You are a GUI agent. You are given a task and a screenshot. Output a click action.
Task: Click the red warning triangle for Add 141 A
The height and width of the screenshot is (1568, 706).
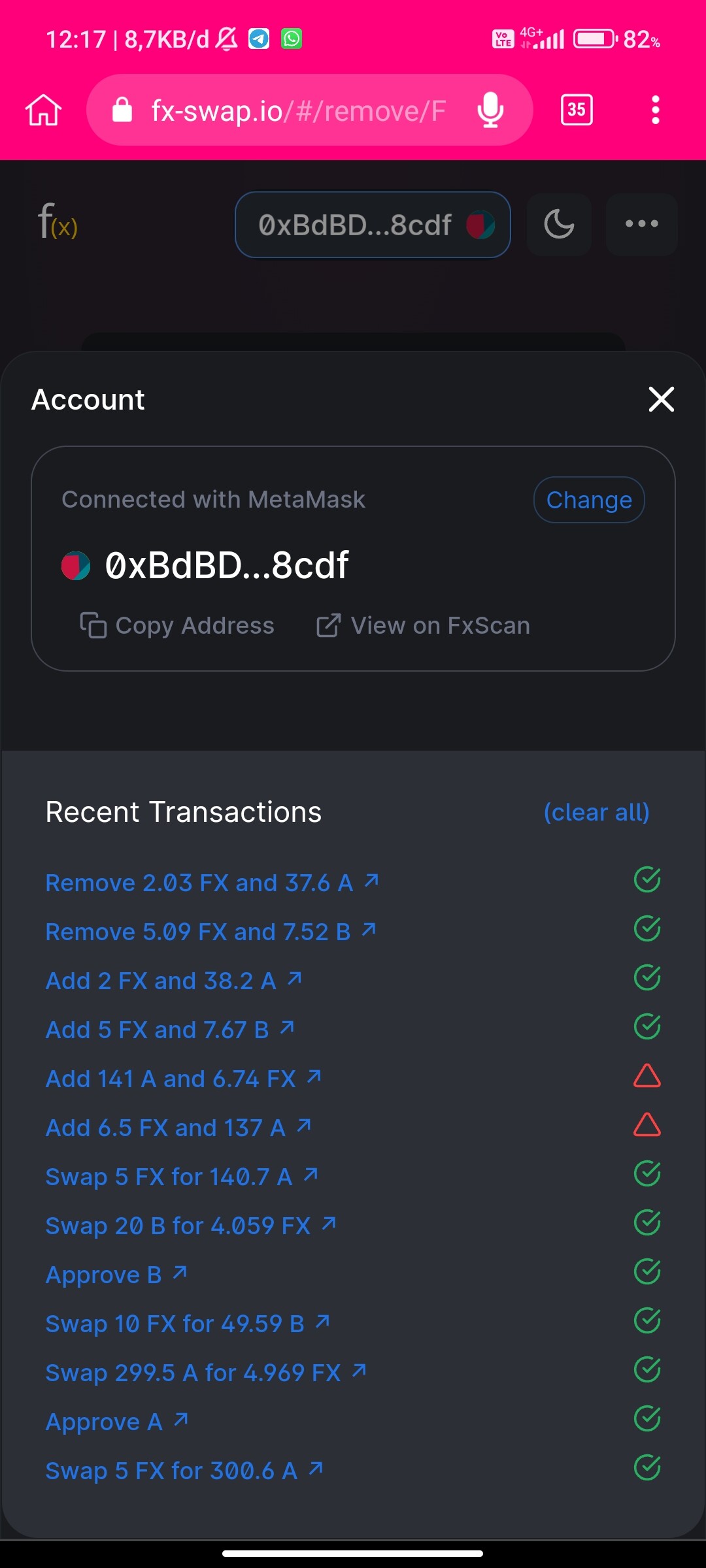pos(647,1076)
